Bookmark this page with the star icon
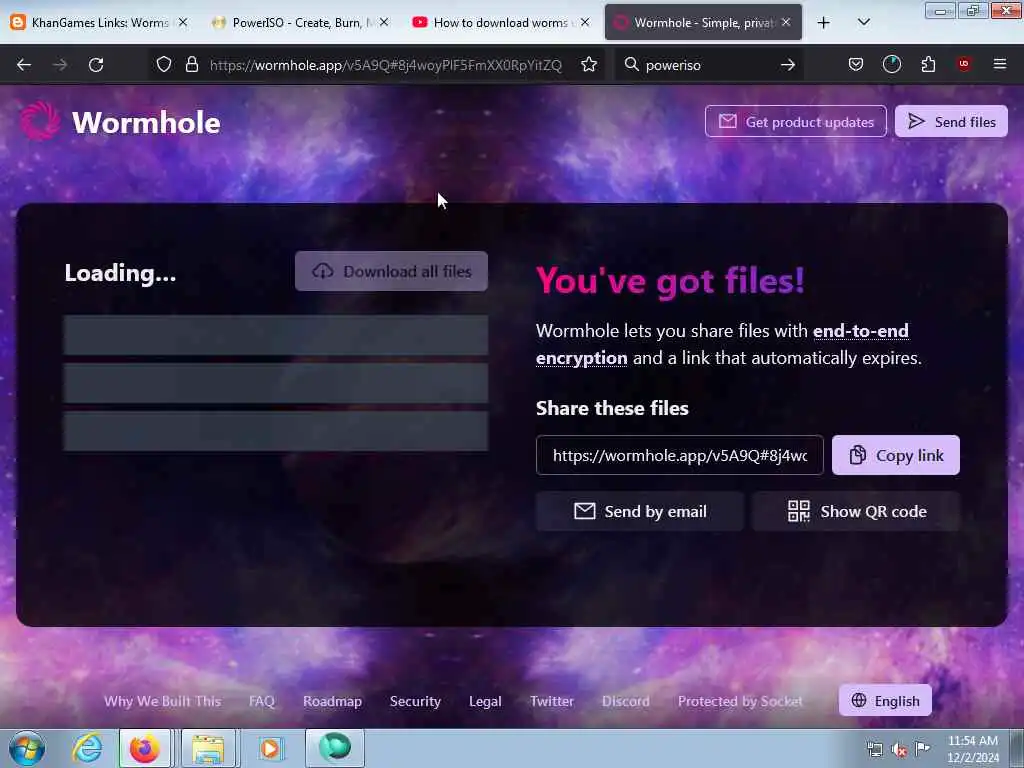Image resolution: width=1024 pixels, height=768 pixels. click(588, 64)
